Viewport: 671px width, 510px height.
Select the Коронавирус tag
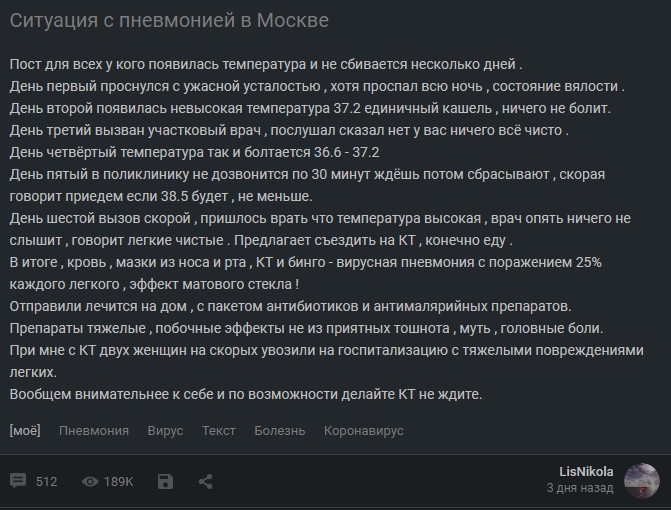point(363,430)
